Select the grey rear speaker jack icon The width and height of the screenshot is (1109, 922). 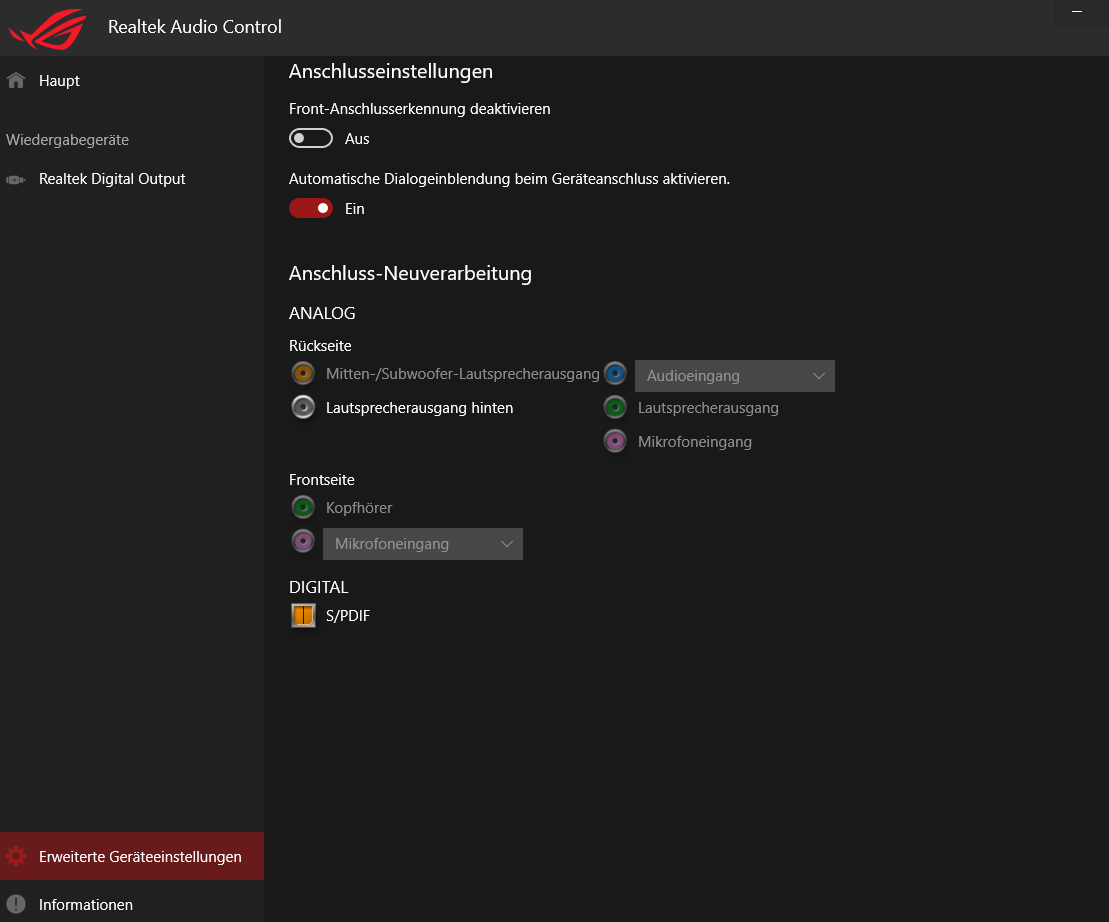pyautogui.click(x=303, y=407)
